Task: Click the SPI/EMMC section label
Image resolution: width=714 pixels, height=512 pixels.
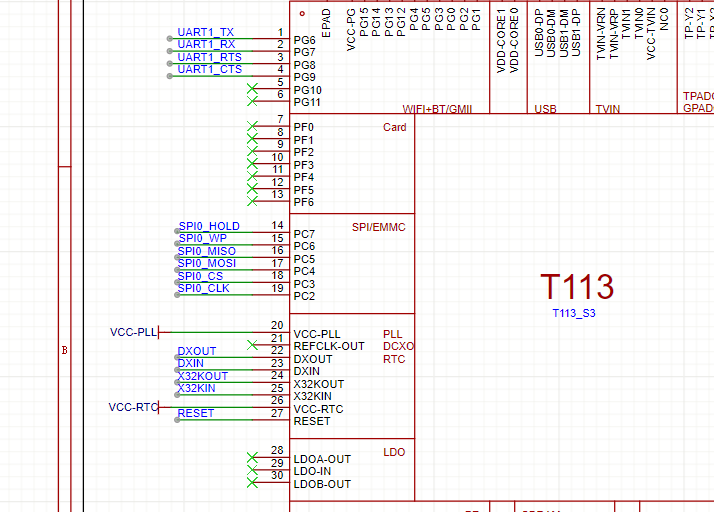Action: [x=378, y=227]
